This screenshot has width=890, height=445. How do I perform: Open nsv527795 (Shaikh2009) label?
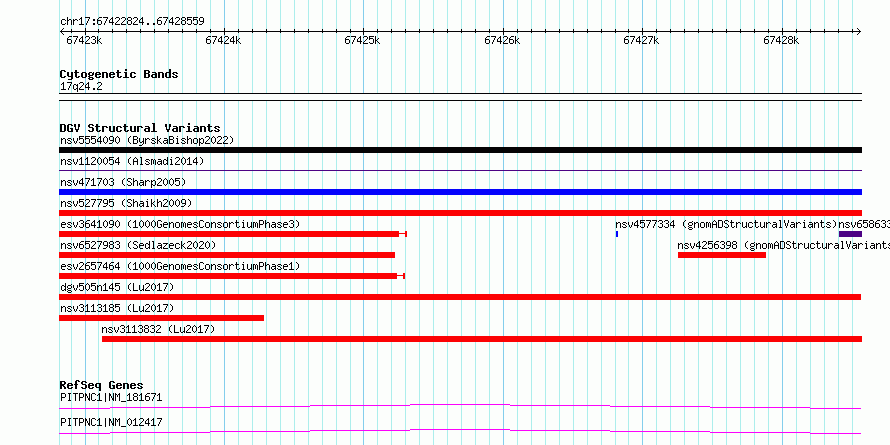(126, 203)
